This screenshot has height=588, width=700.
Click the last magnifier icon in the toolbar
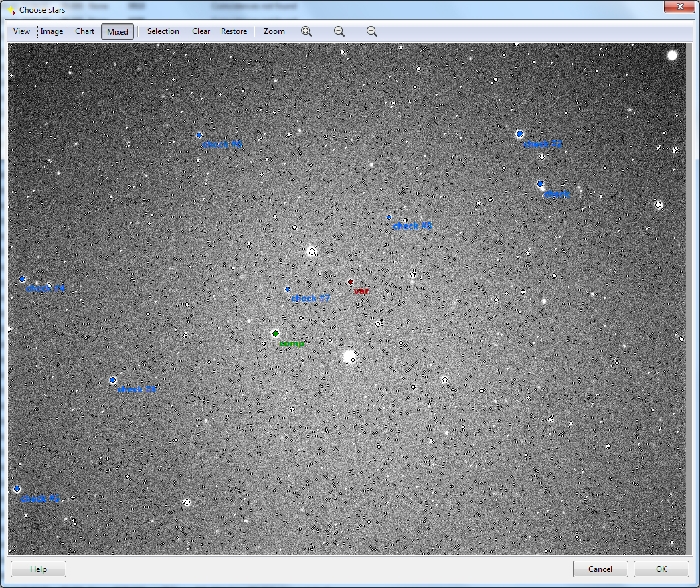click(x=371, y=31)
